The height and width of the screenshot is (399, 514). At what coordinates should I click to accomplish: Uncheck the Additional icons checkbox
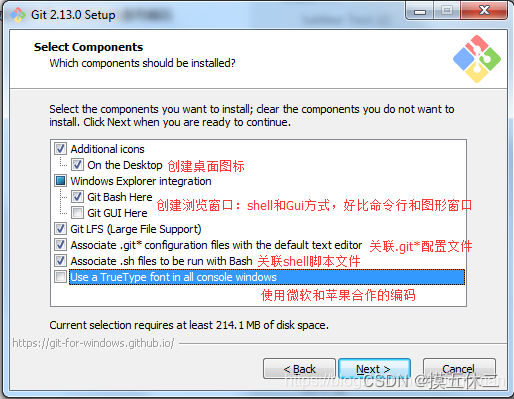pyautogui.click(x=60, y=149)
